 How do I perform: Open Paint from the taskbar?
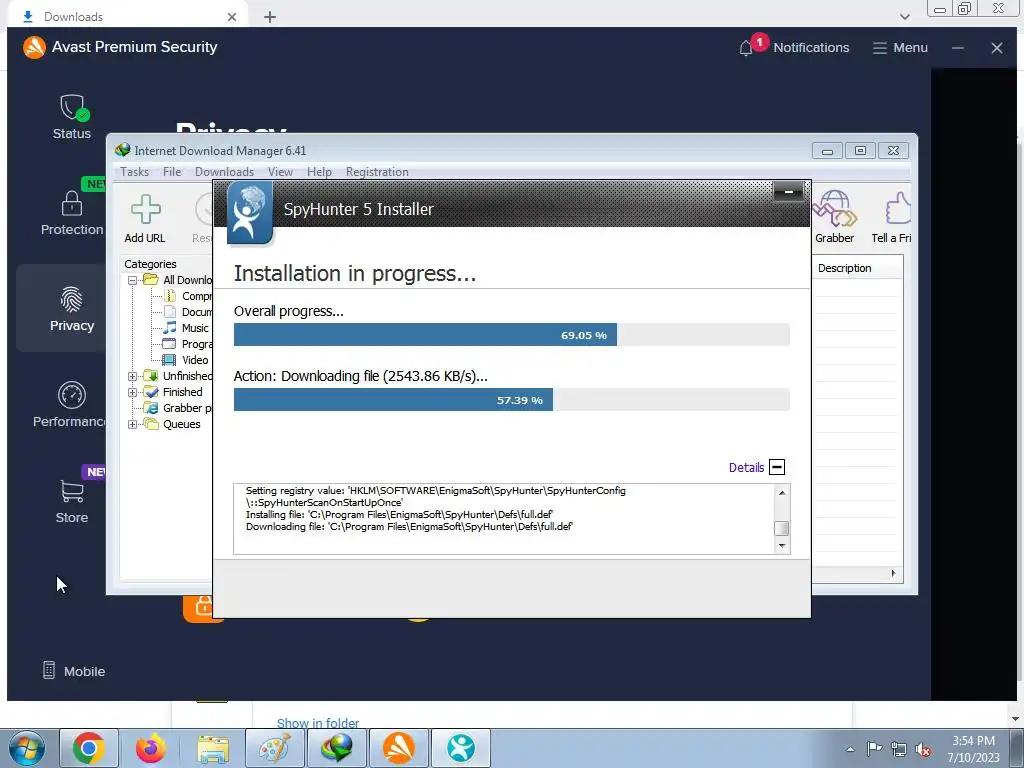[x=275, y=748]
